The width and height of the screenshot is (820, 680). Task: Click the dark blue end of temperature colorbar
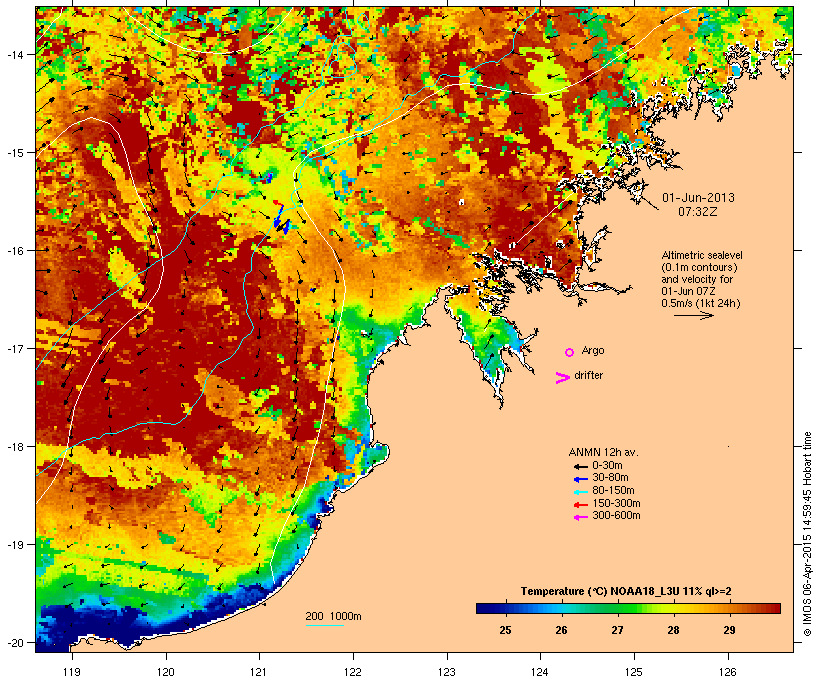[484, 608]
